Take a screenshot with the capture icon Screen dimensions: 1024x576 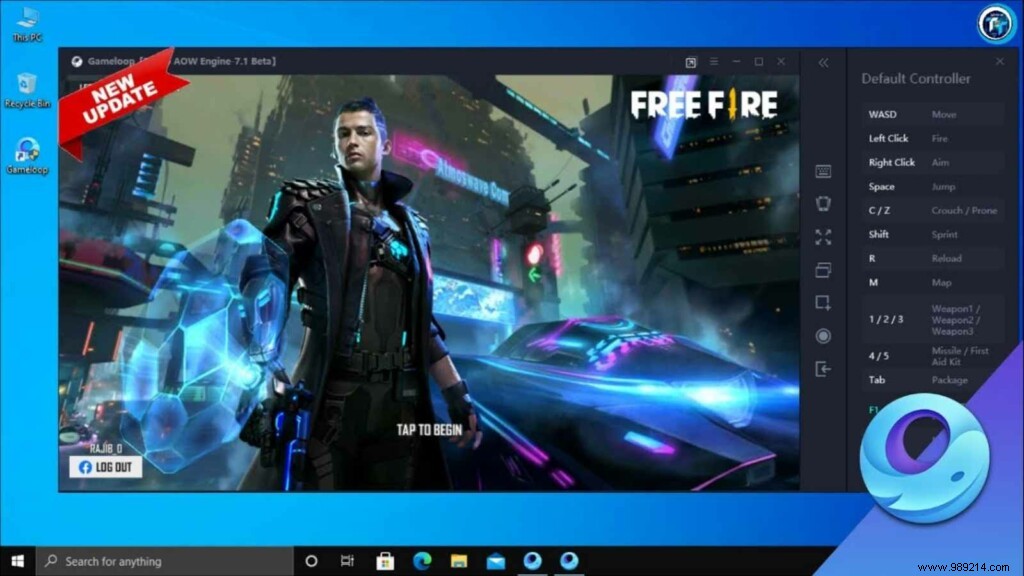(x=823, y=303)
